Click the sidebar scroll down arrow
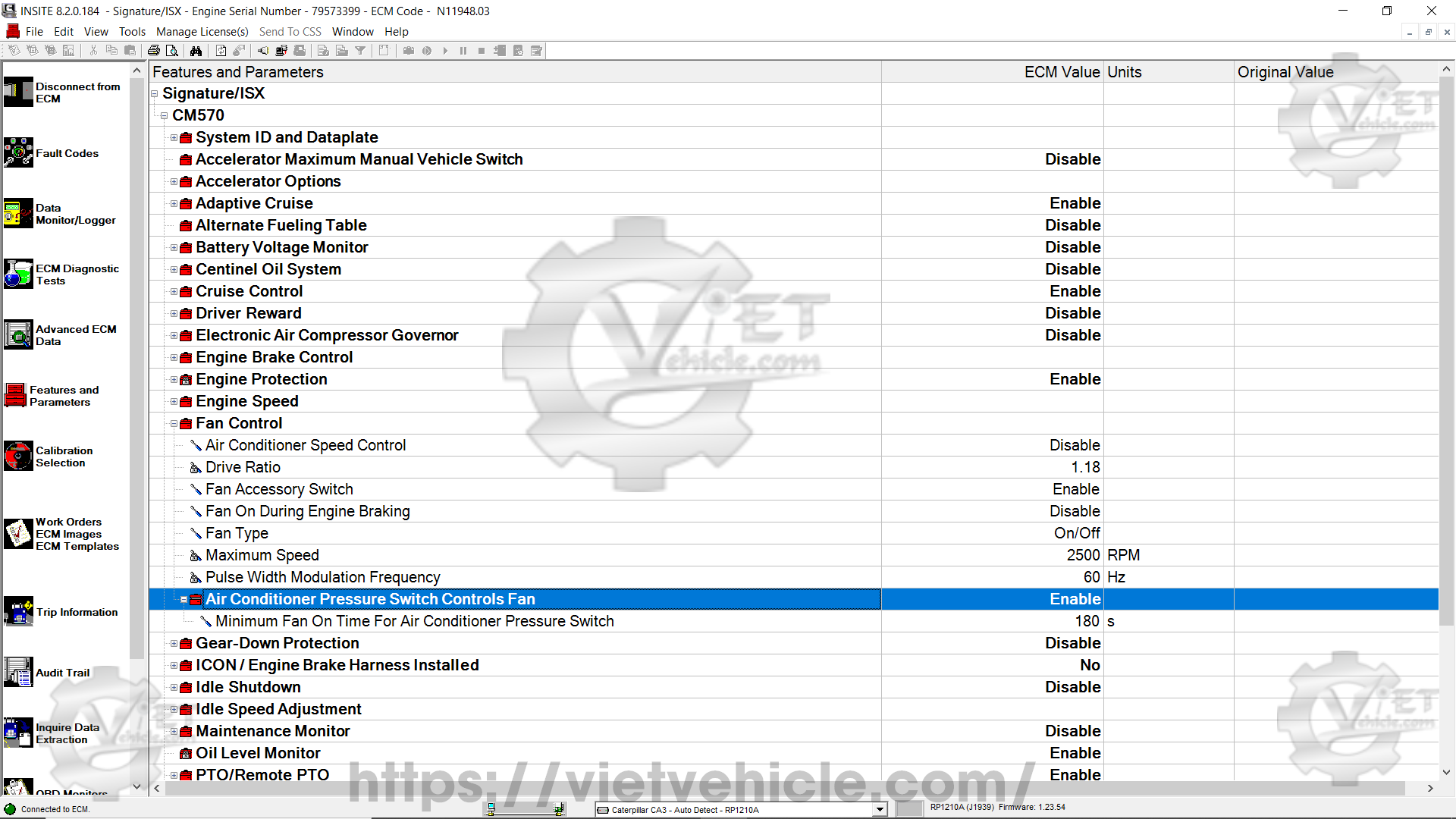1456x819 pixels. (x=137, y=786)
